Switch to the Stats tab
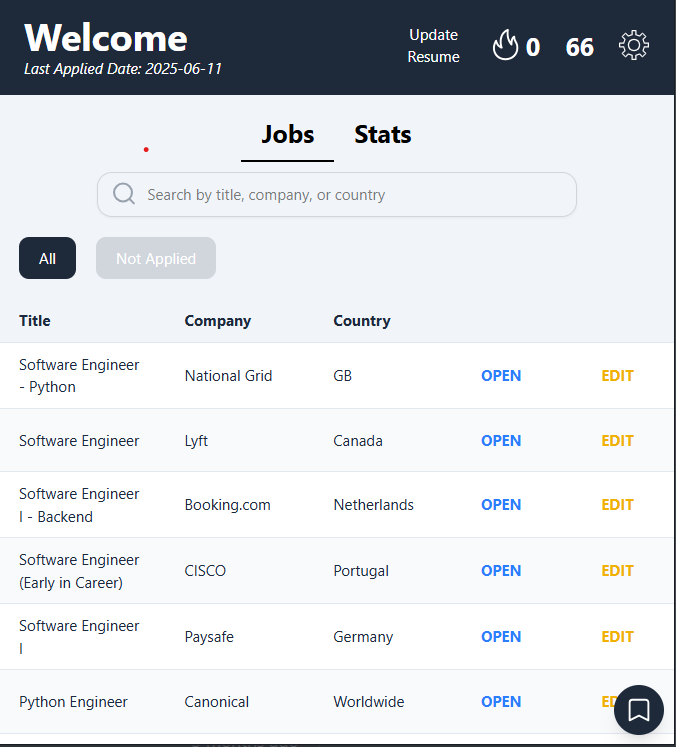Screen dimensions: 676x747 [x=382, y=135]
